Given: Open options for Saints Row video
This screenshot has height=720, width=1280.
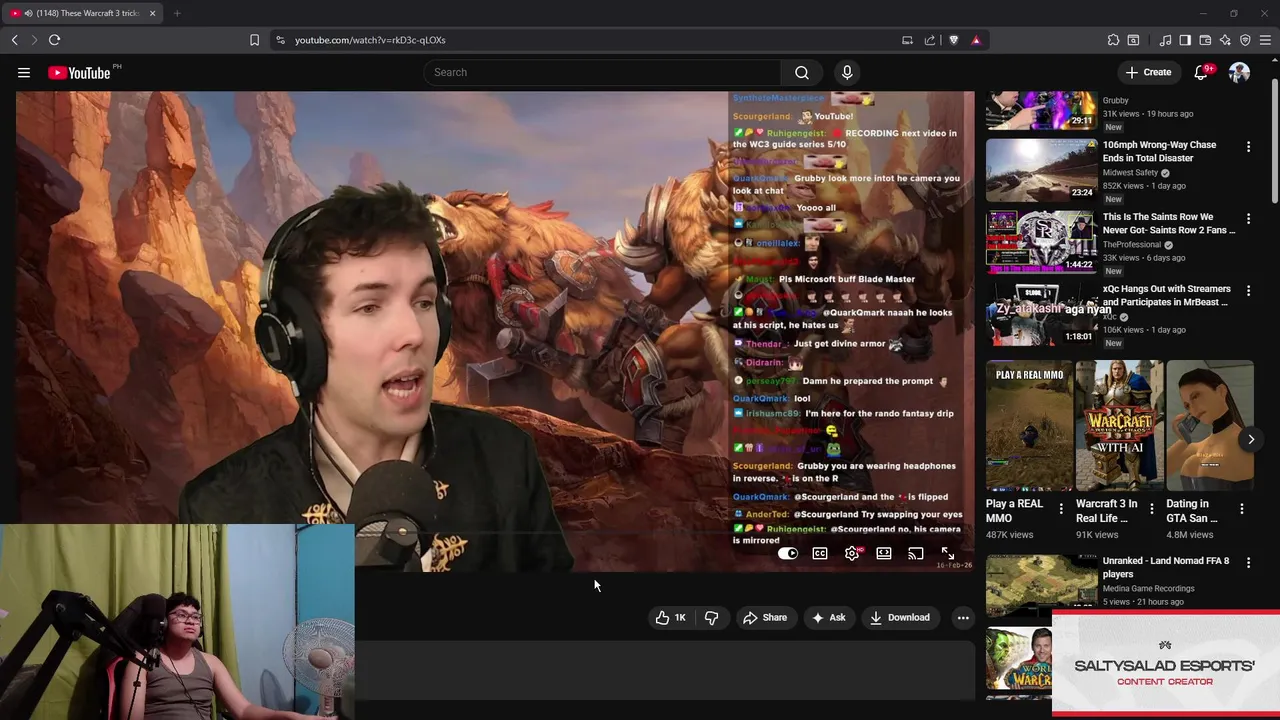Looking at the screenshot, I should click(x=1248, y=219).
